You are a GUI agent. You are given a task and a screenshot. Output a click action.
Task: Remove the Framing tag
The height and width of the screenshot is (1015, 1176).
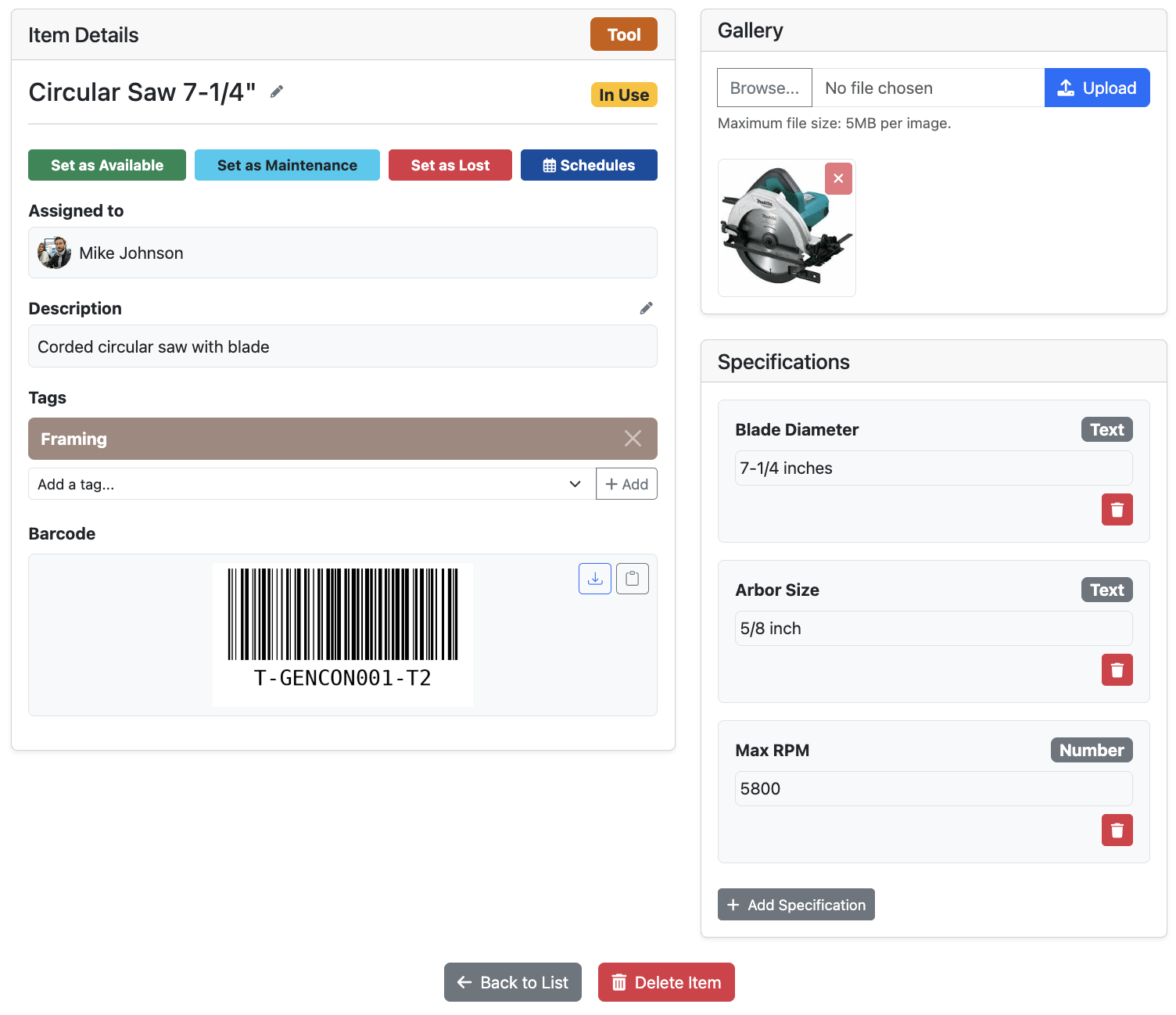pos(633,439)
